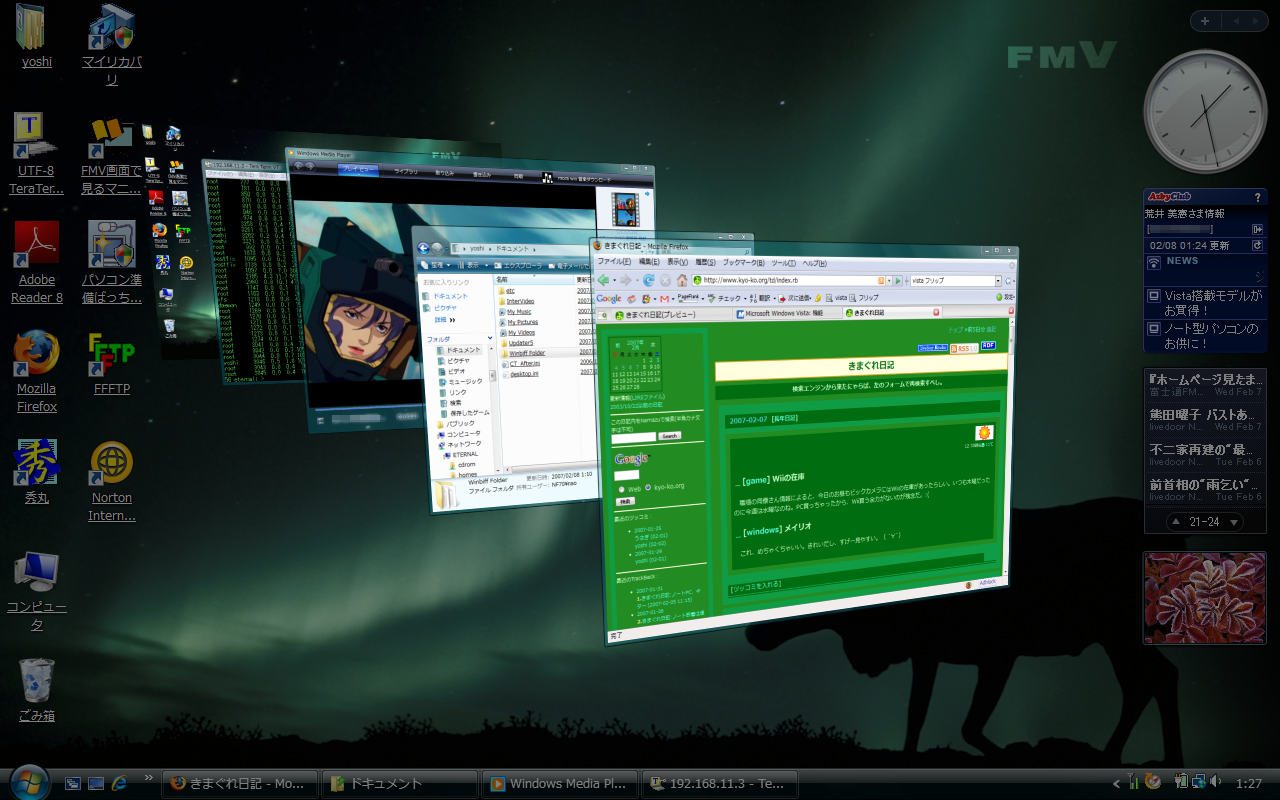
Task: Open the Firefox search box dropdown
Action: (998, 281)
